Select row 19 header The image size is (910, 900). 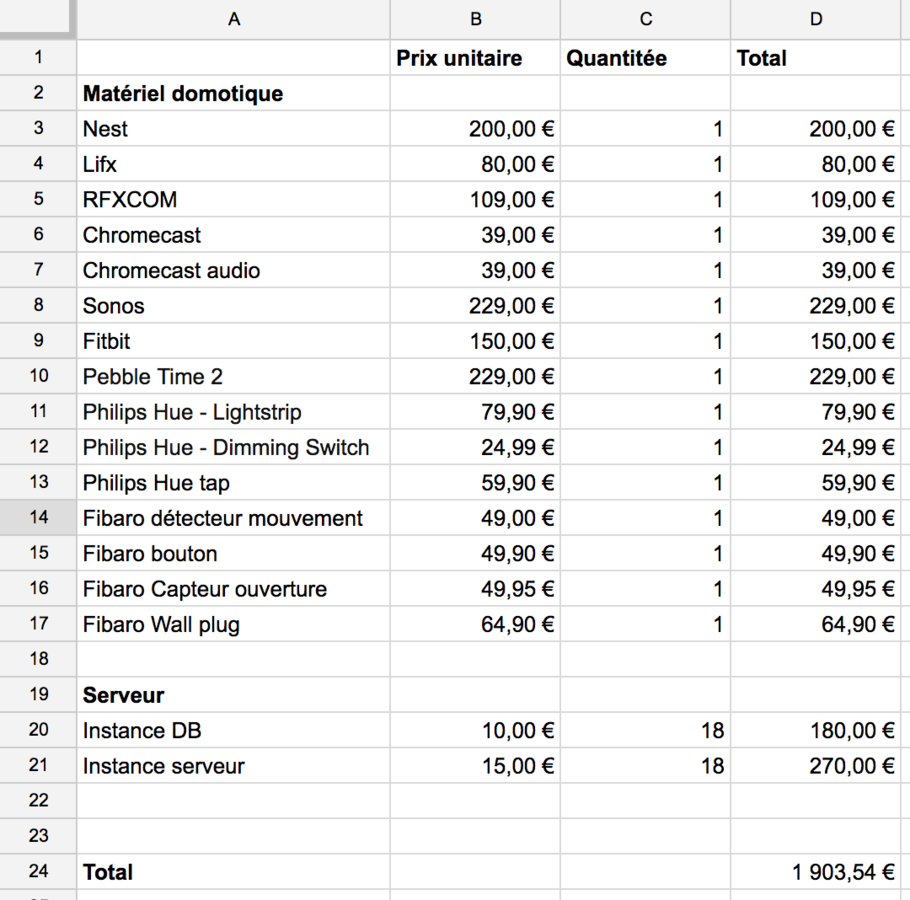coord(38,694)
